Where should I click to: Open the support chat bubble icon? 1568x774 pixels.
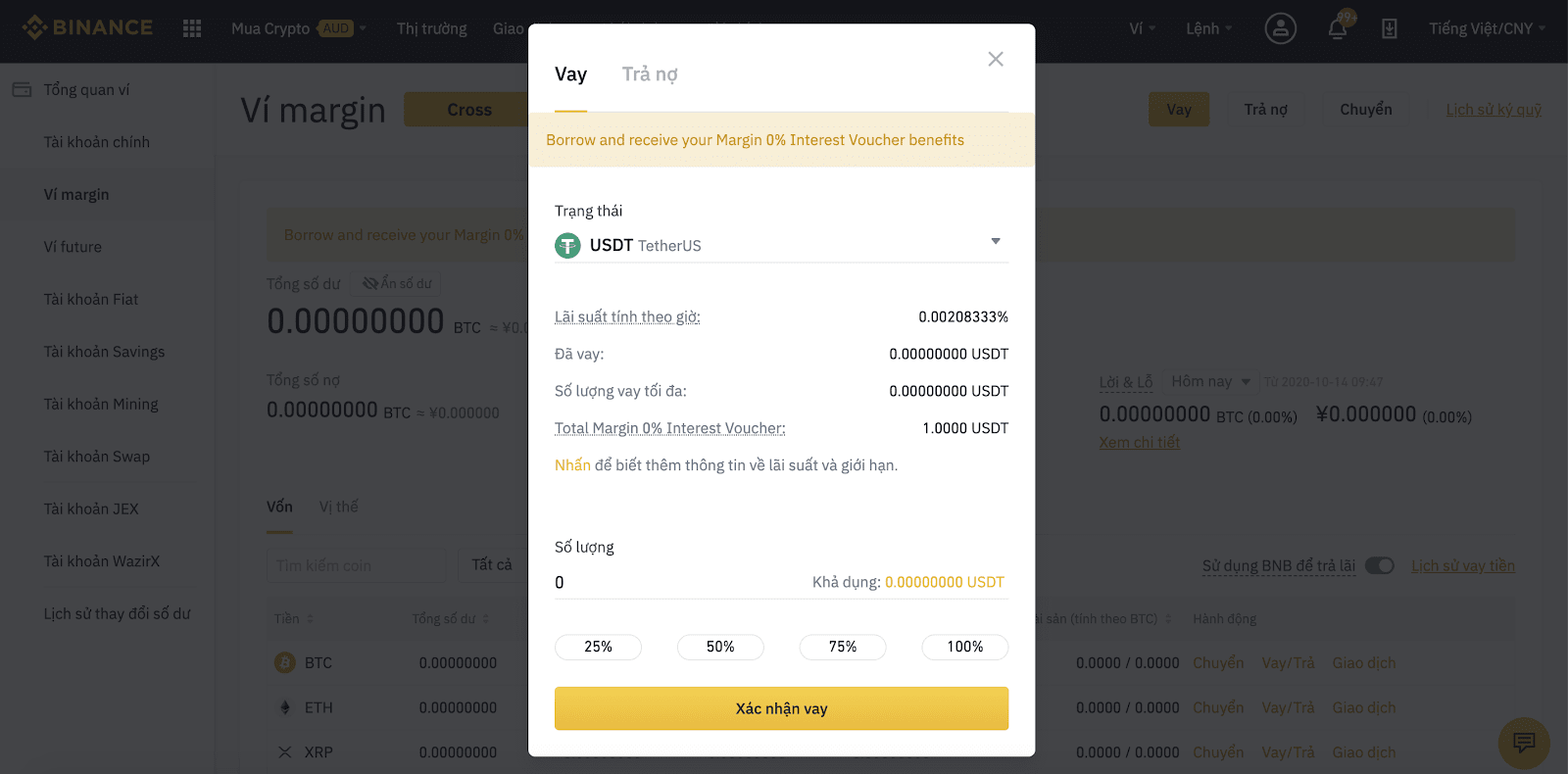(x=1524, y=743)
